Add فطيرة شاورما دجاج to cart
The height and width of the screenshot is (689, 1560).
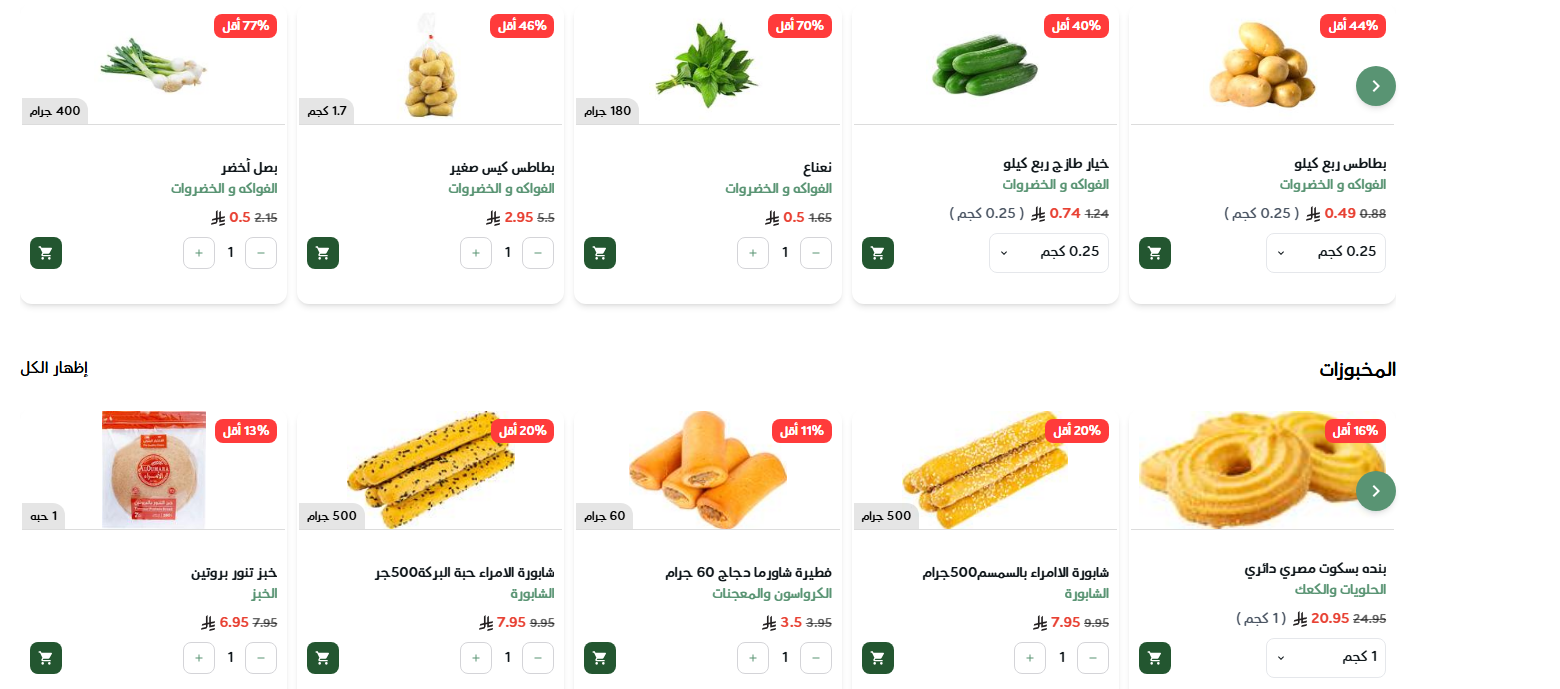click(600, 658)
